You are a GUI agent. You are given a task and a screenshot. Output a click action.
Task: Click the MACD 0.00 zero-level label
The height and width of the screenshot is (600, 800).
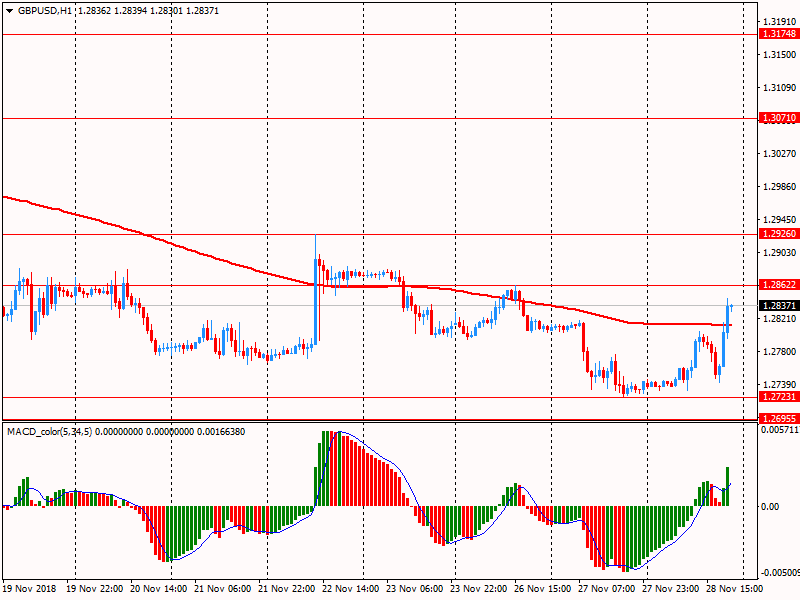(770, 507)
